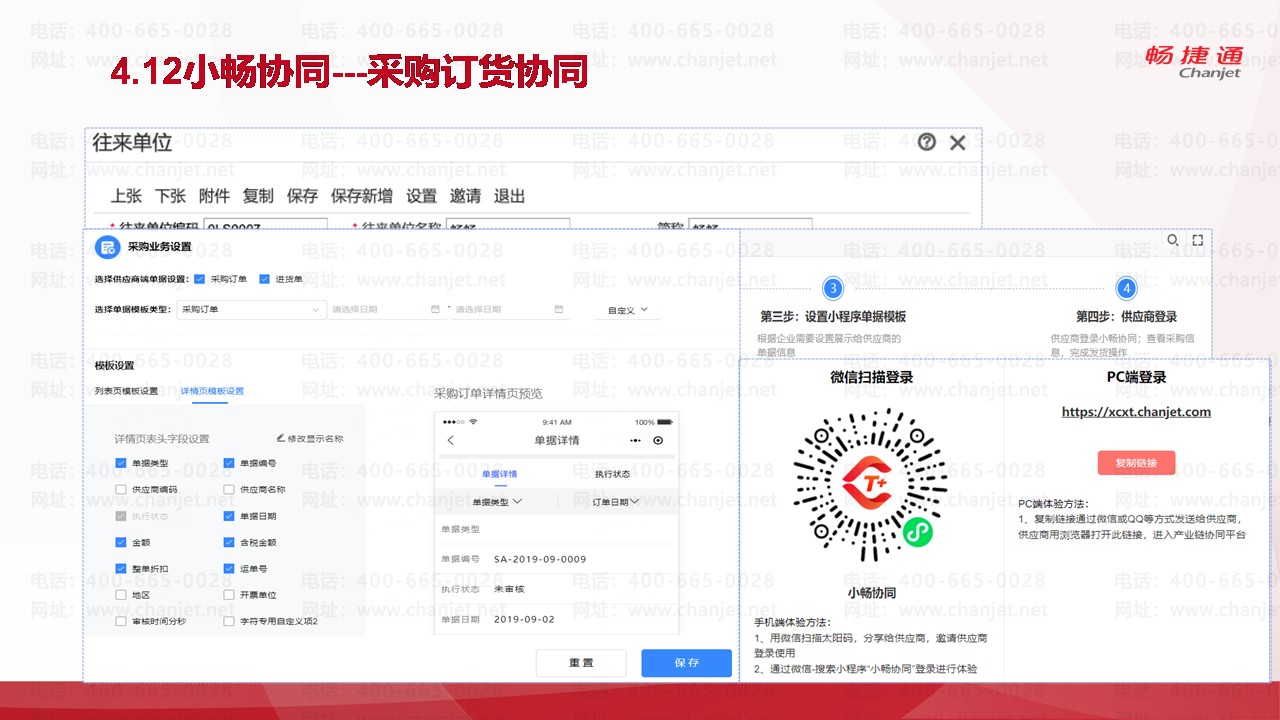Tap the target circle icon in the phone preview
The image size is (1280, 720).
(658, 440)
